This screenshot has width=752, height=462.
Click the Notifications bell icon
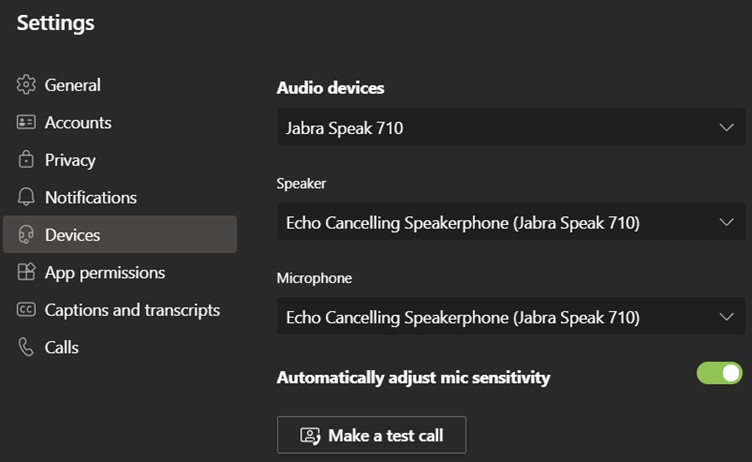(26, 197)
